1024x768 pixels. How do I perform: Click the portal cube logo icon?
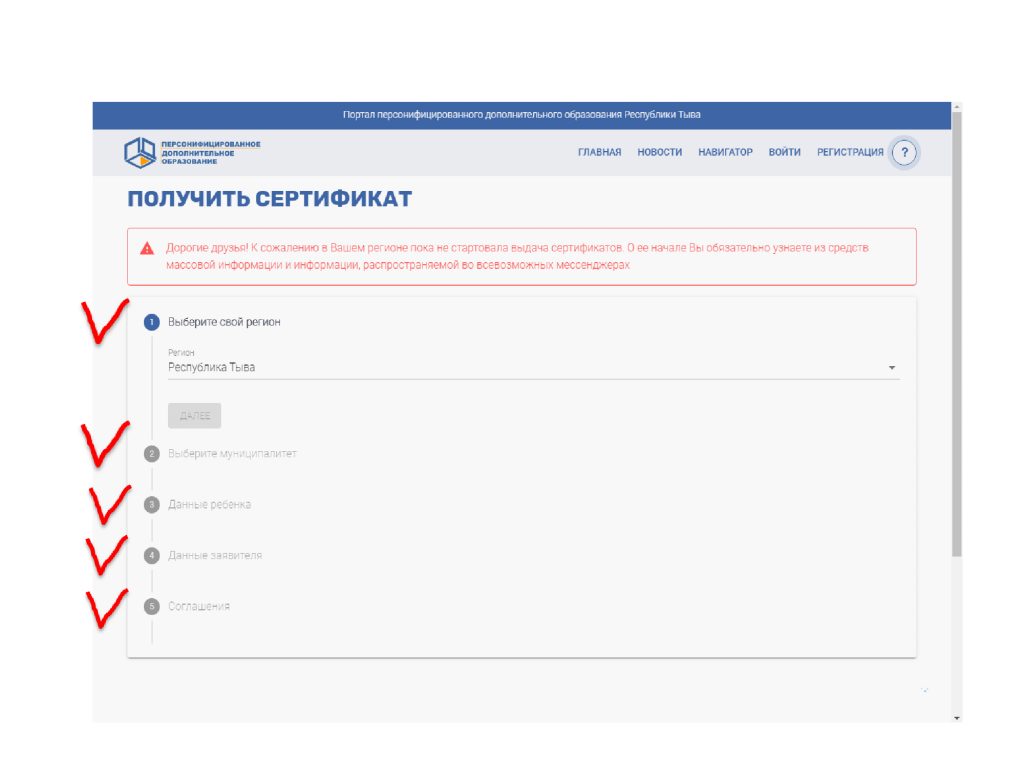[x=140, y=152]
